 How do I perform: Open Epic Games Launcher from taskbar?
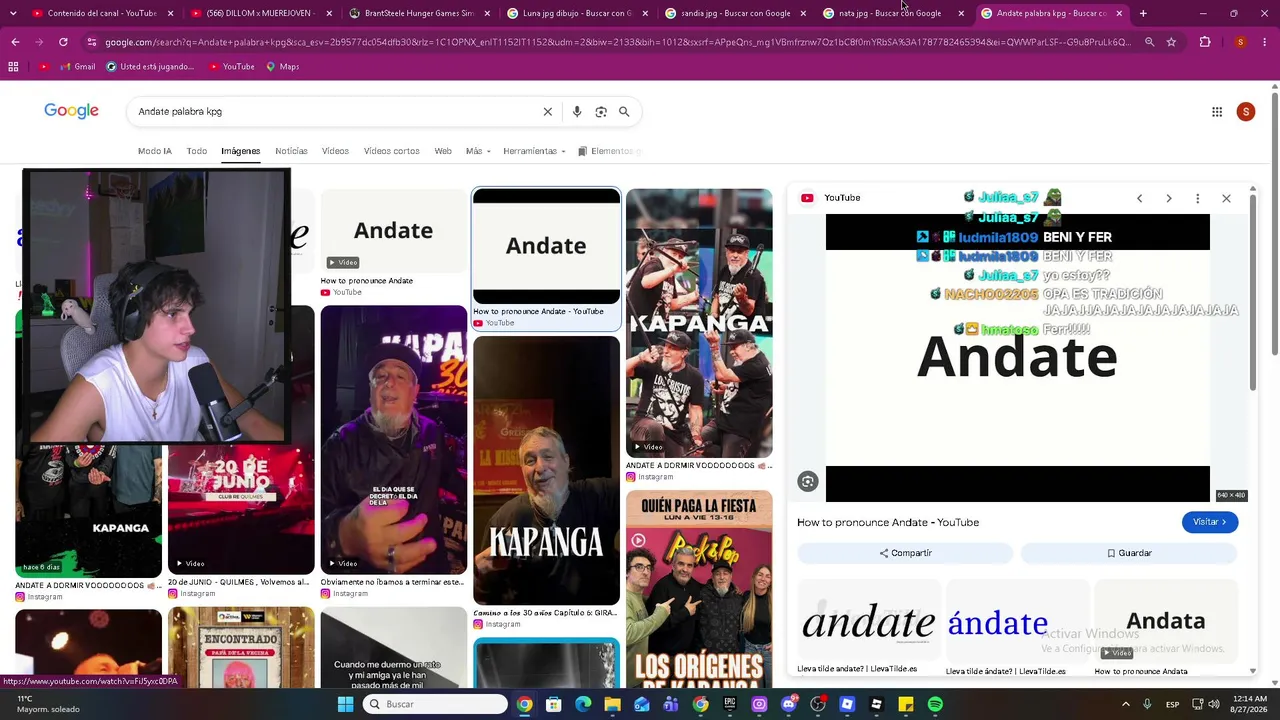(730, 704)
